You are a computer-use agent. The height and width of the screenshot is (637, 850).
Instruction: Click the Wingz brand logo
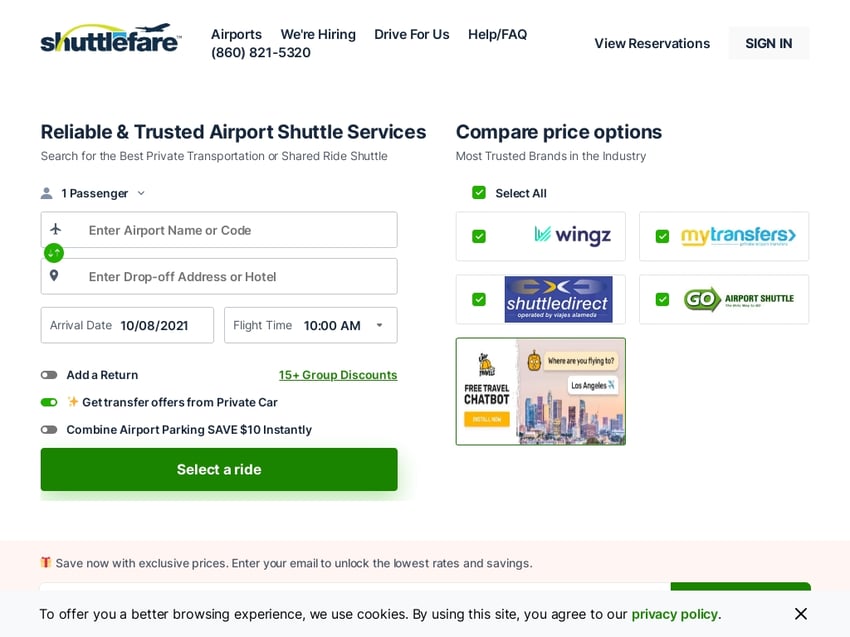pos(572,236)
